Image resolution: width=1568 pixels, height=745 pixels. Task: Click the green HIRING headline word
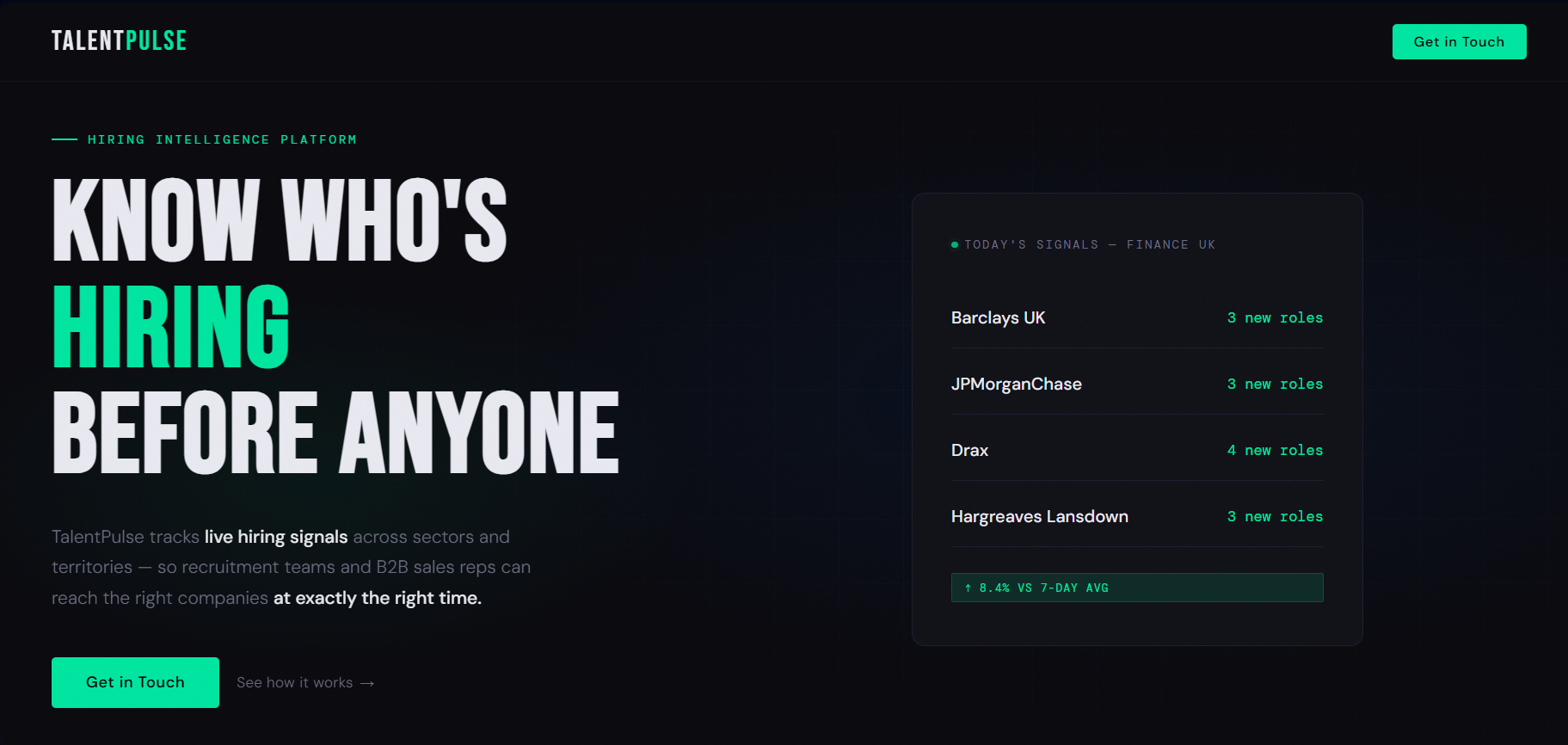(170, 327)
